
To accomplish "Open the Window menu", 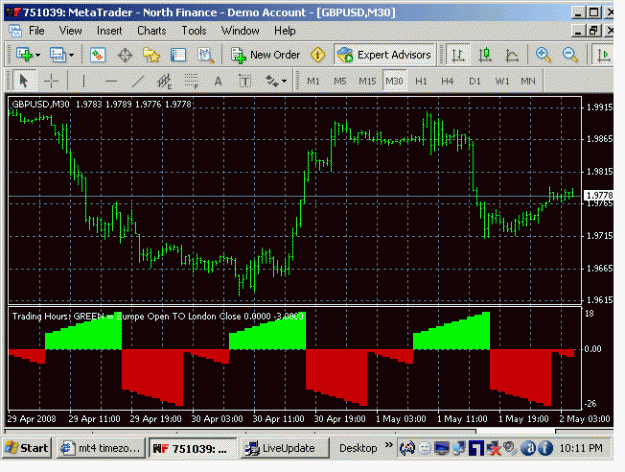I will [240, 31].
